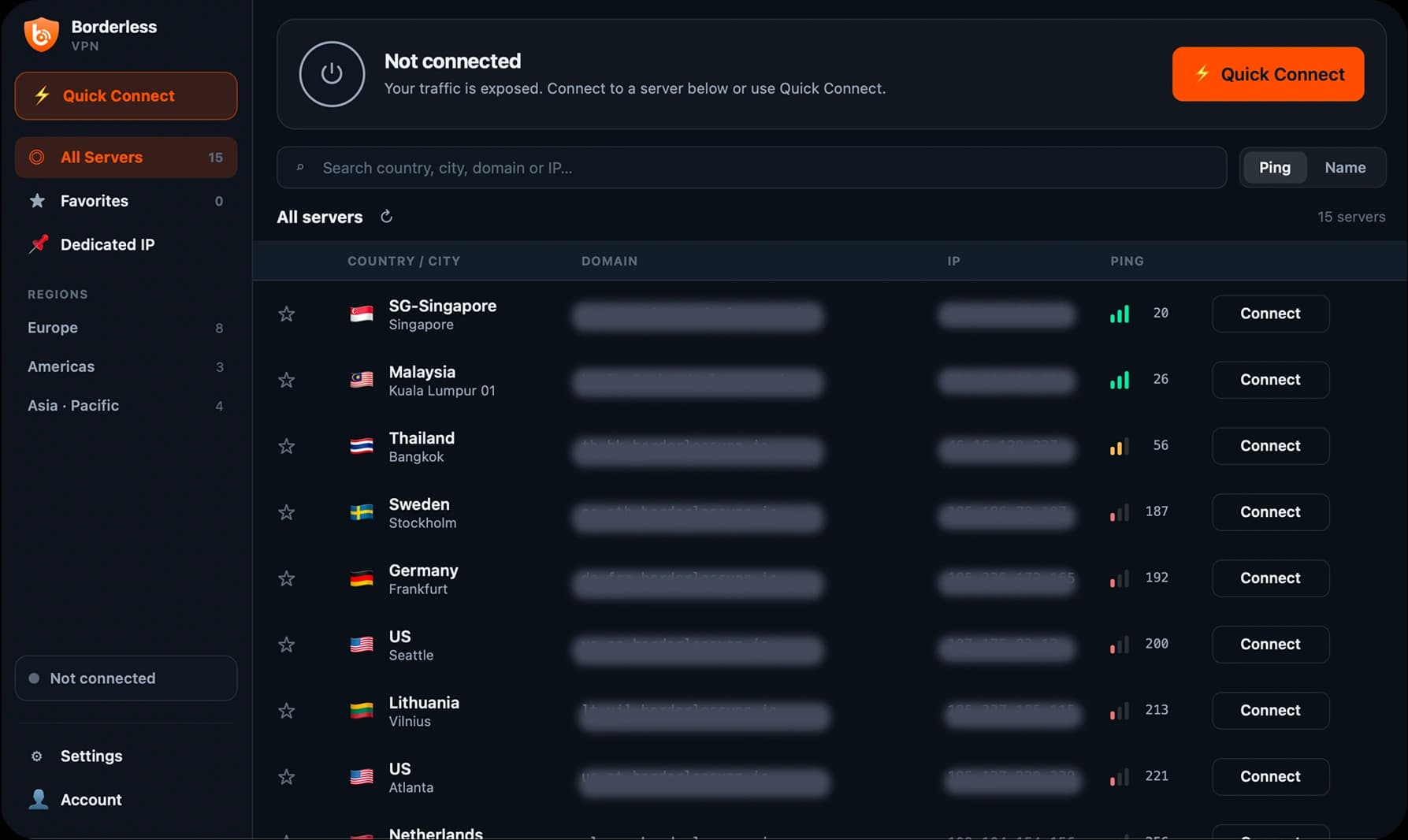Filter servers by Americas region
Image resolution: width=1408 pixels, height=840 pixels.
[x=126, y=366]
